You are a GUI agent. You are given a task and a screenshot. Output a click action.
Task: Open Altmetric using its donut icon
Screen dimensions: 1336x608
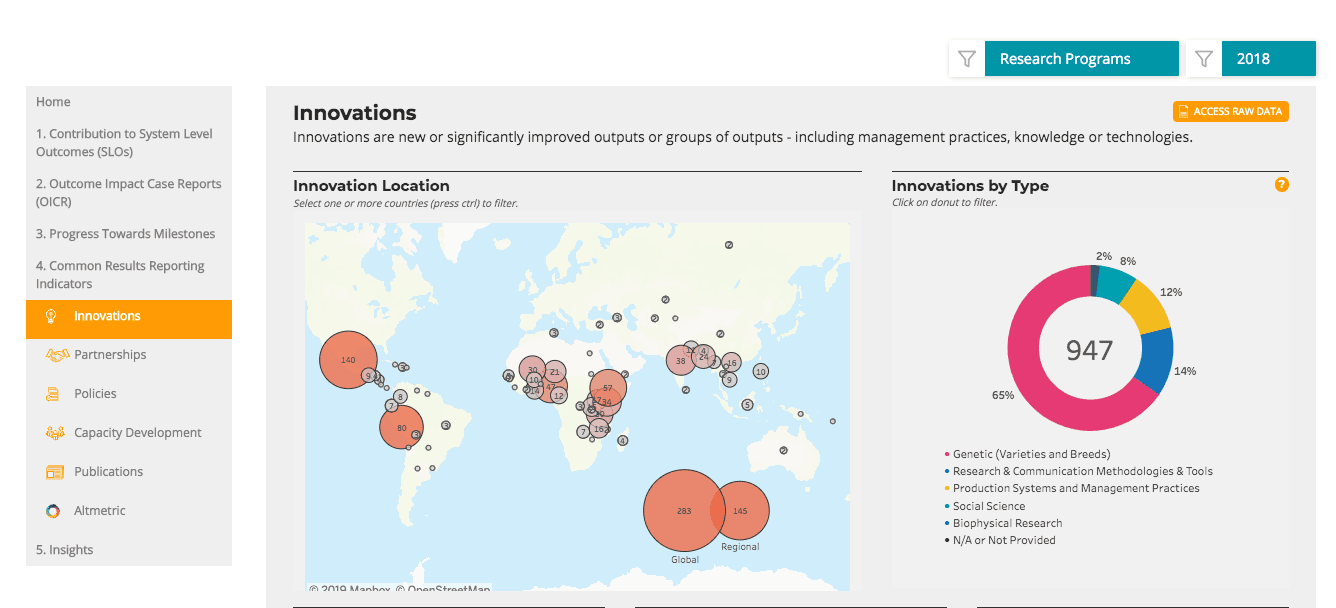point(53,510)
